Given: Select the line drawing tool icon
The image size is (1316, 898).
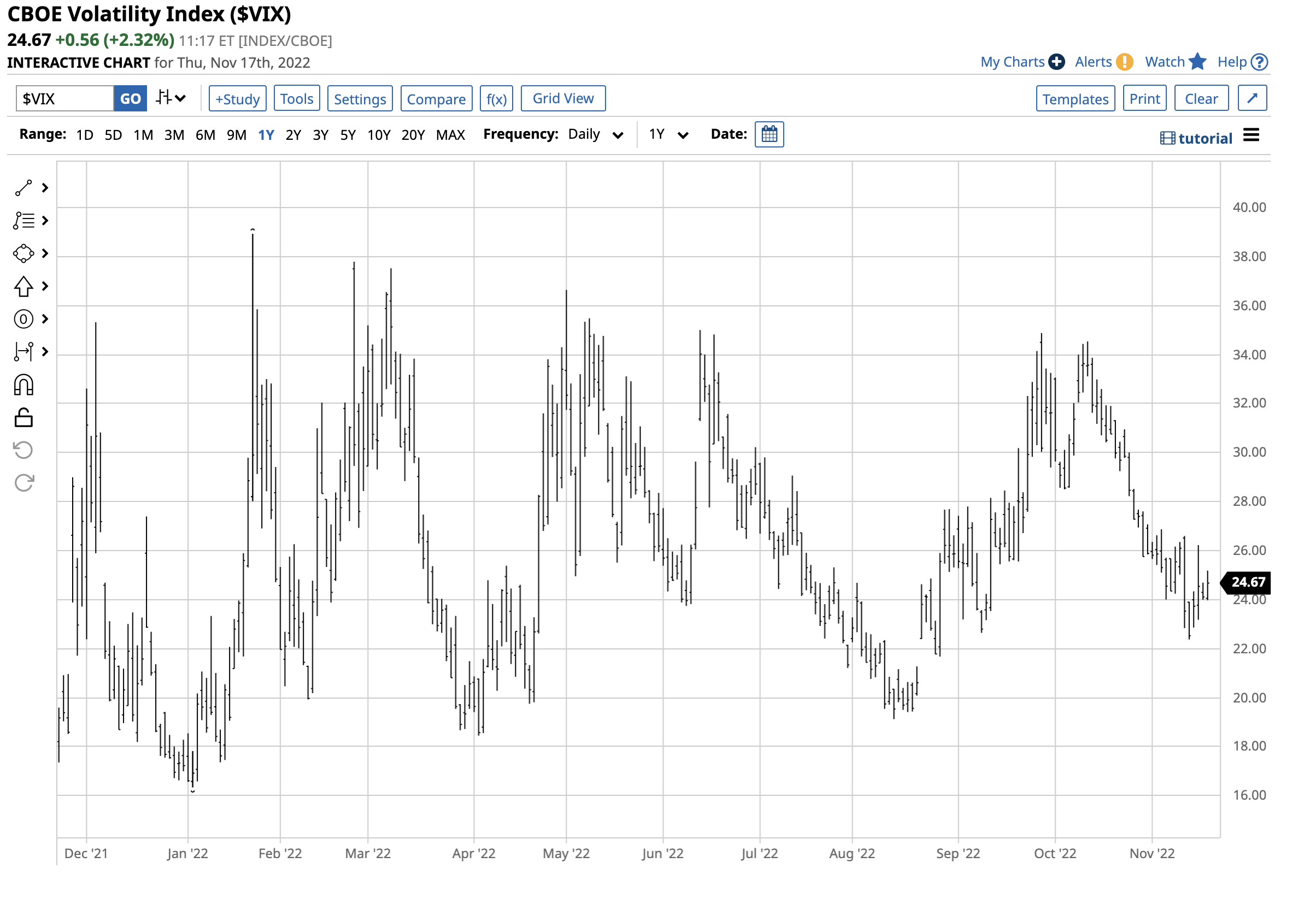Looking at the screenshot, I should coord(23,188).
